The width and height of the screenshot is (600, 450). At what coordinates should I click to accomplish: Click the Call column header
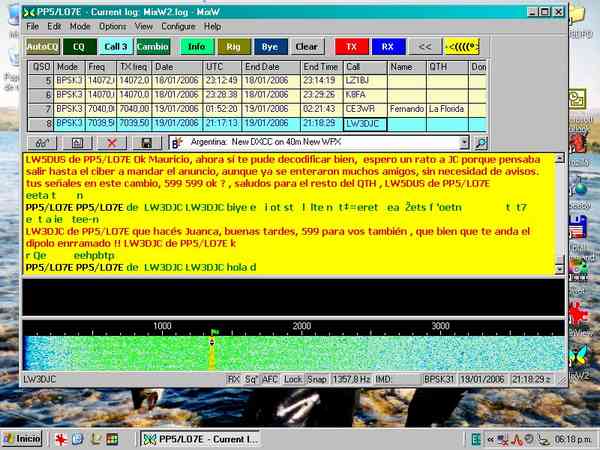tap(365, 67)
